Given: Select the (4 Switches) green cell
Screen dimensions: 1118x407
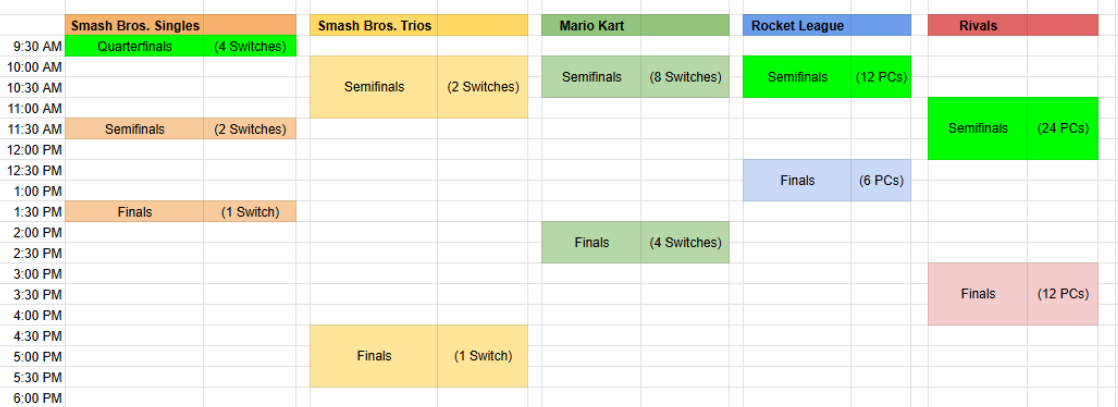Looking at the screenshot, I should tap(250, 46).
